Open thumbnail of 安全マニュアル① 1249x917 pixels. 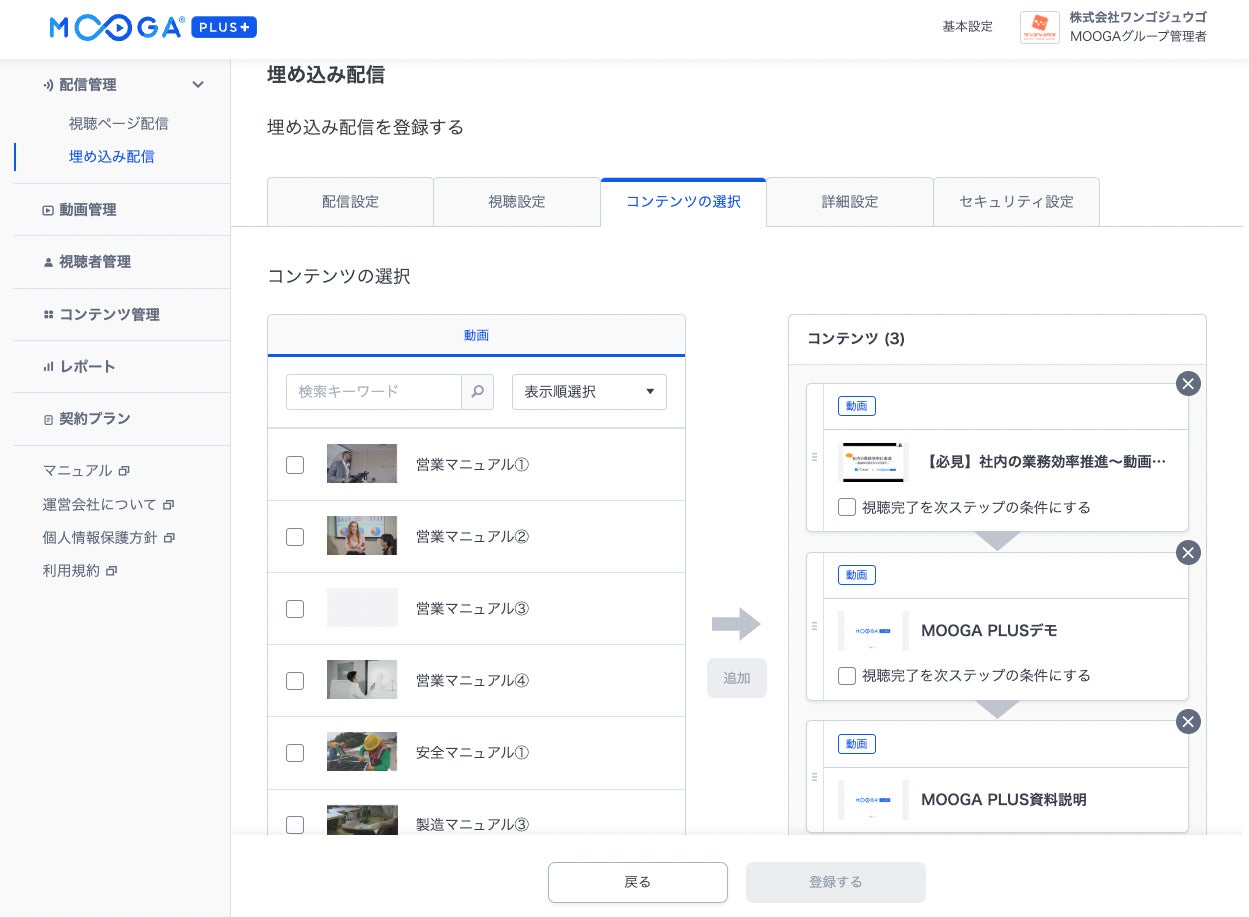[x=362, y=752]
